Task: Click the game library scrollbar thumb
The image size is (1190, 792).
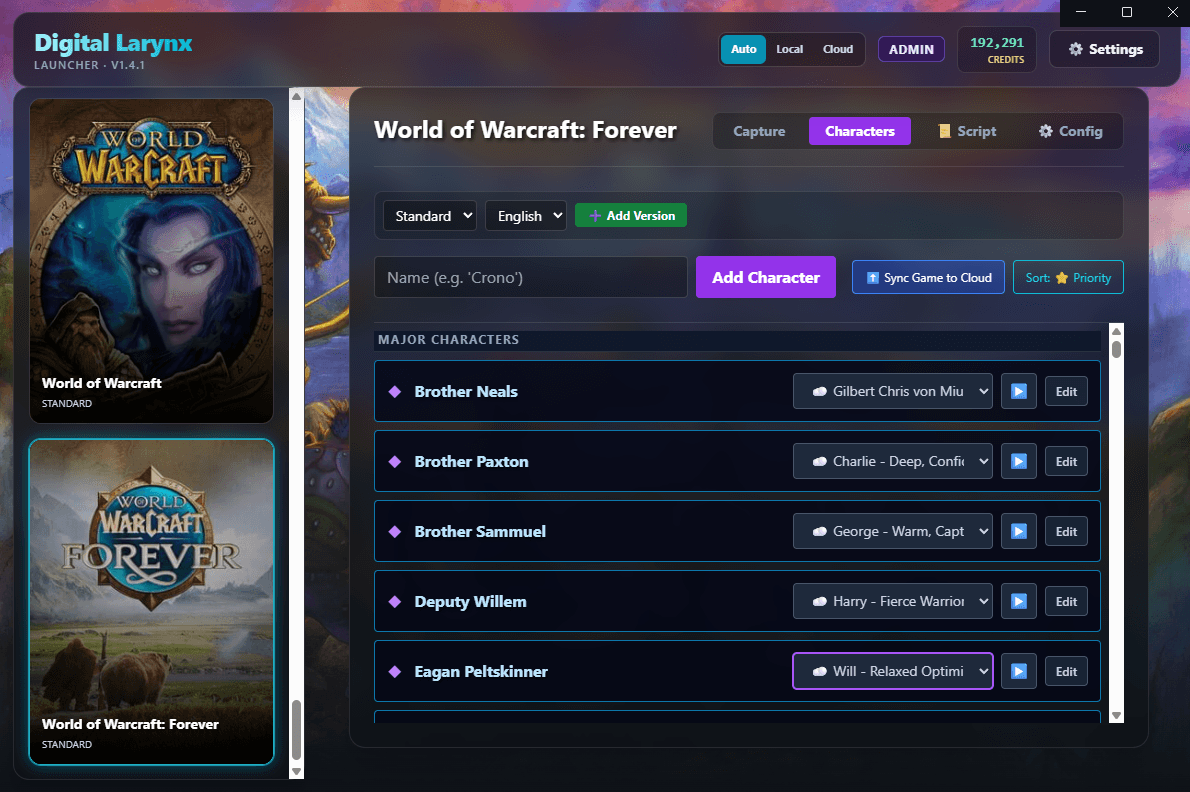Action: [297, 730]
